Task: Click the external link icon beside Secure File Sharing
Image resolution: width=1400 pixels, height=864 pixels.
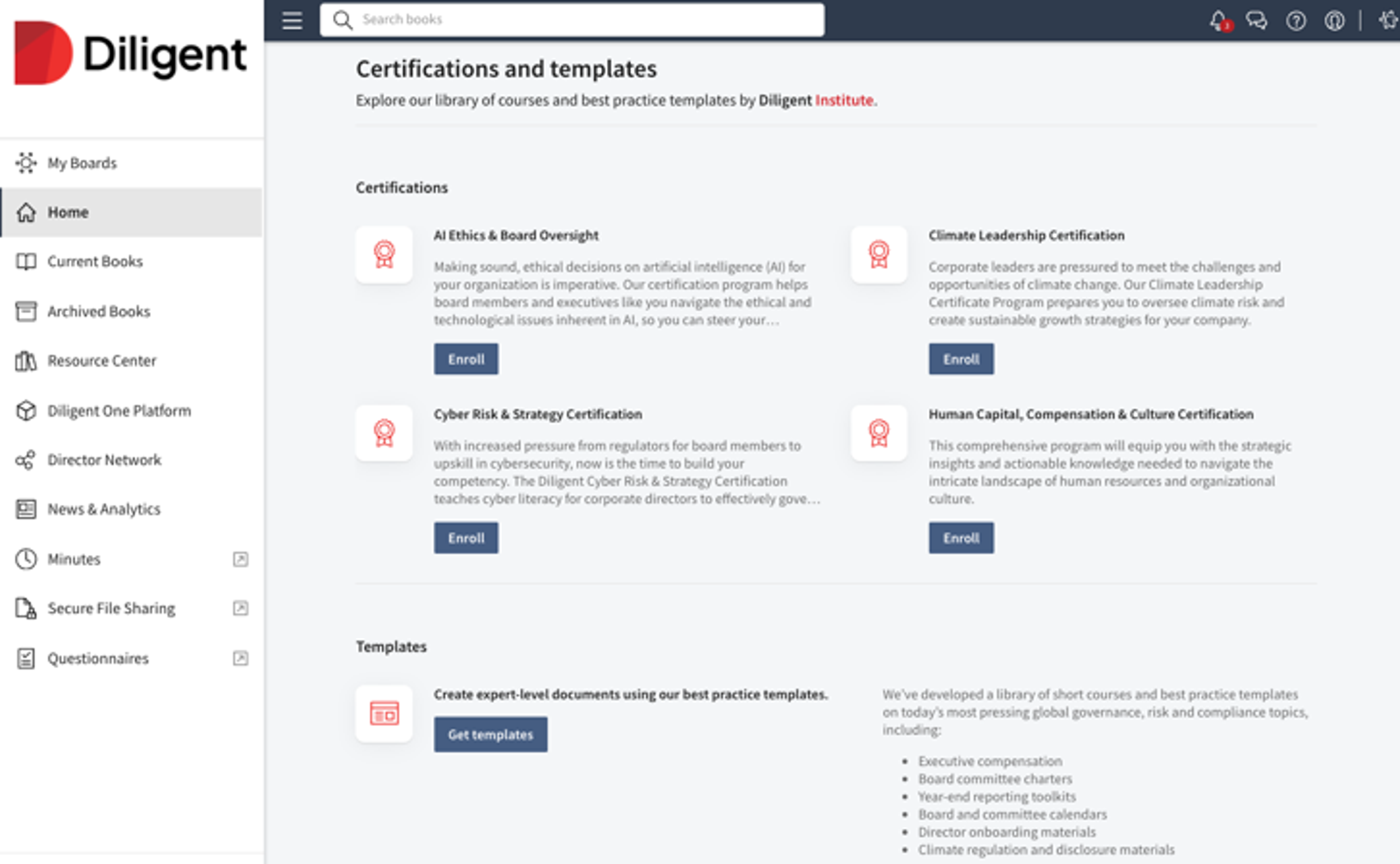Action: pyautogui.click(x=241, y=608)
